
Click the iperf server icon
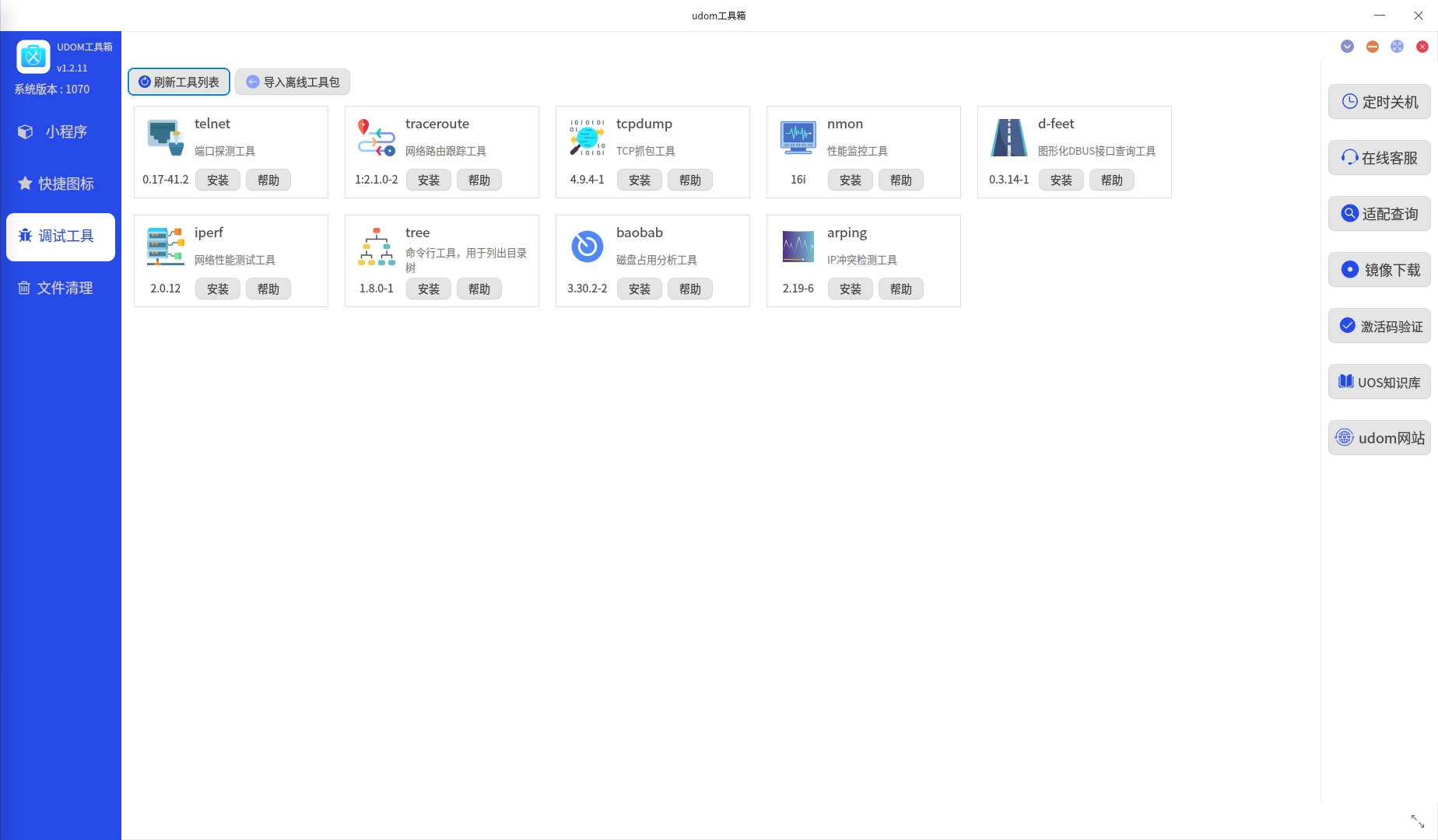pos(166,247)
